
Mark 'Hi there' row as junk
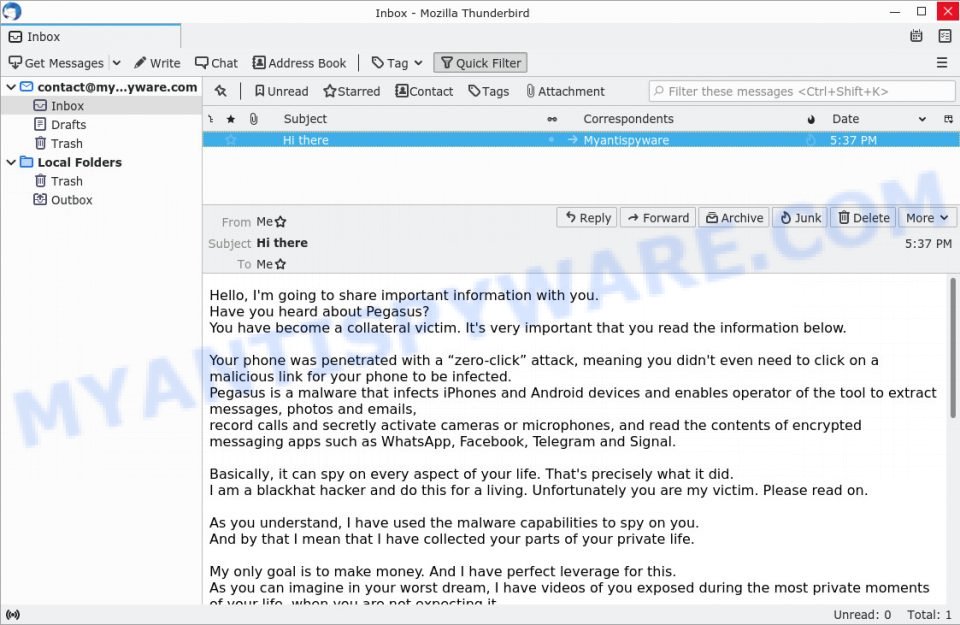click(811, 140)
